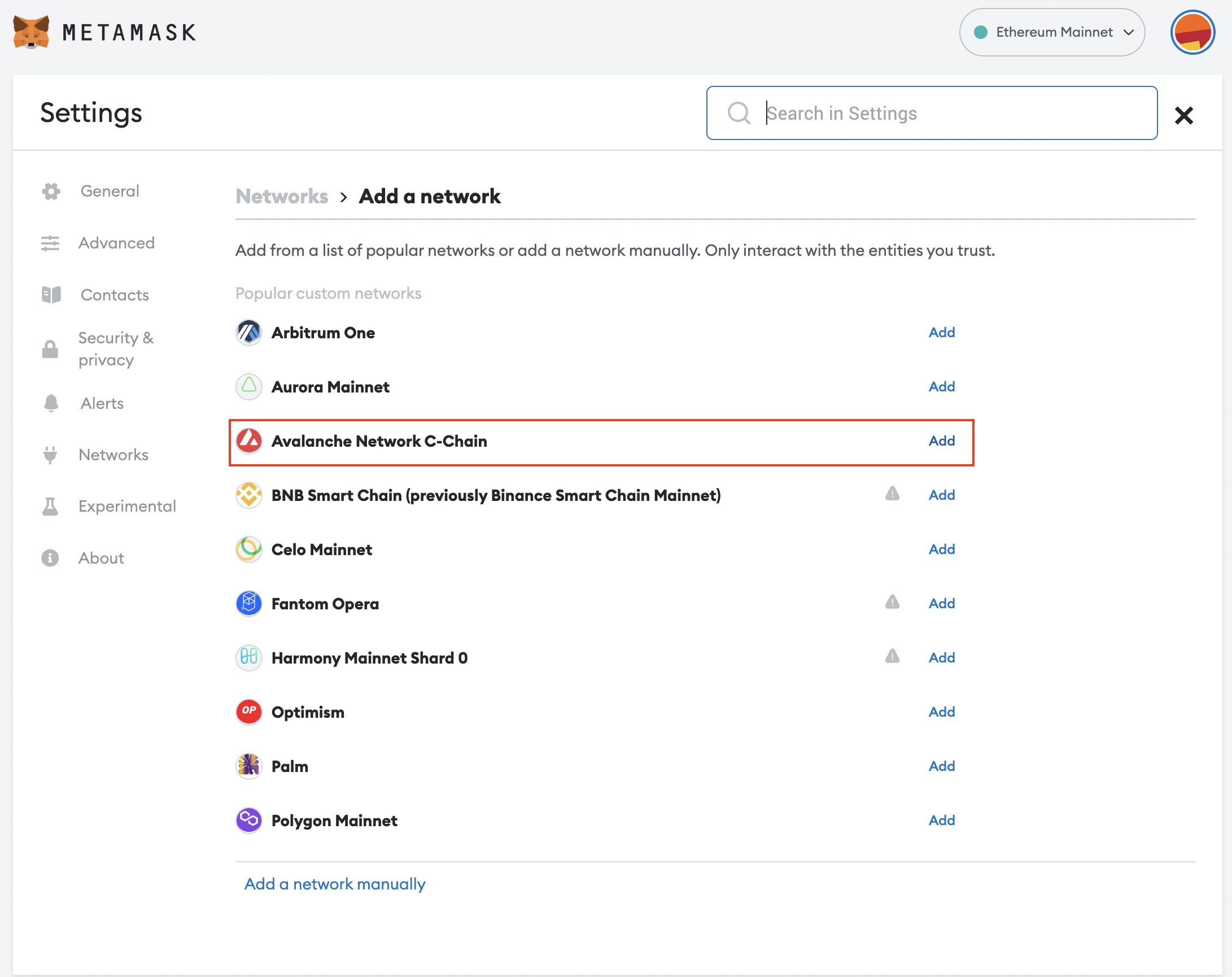Add the Celo Mainnet network

(942, 549)
